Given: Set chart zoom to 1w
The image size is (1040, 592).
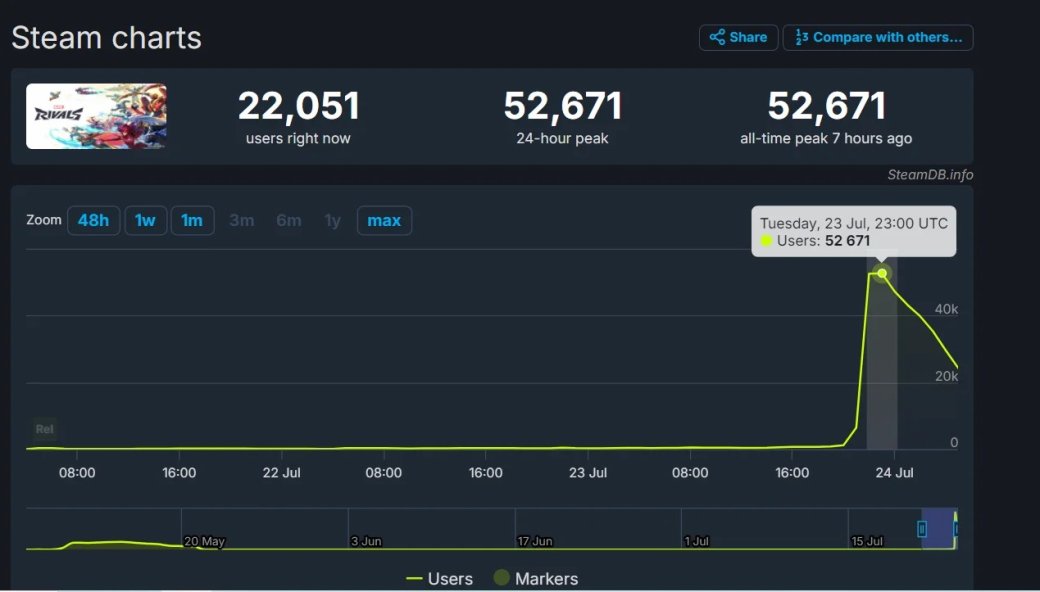Looking at the screenshot, I should (145, 221).
